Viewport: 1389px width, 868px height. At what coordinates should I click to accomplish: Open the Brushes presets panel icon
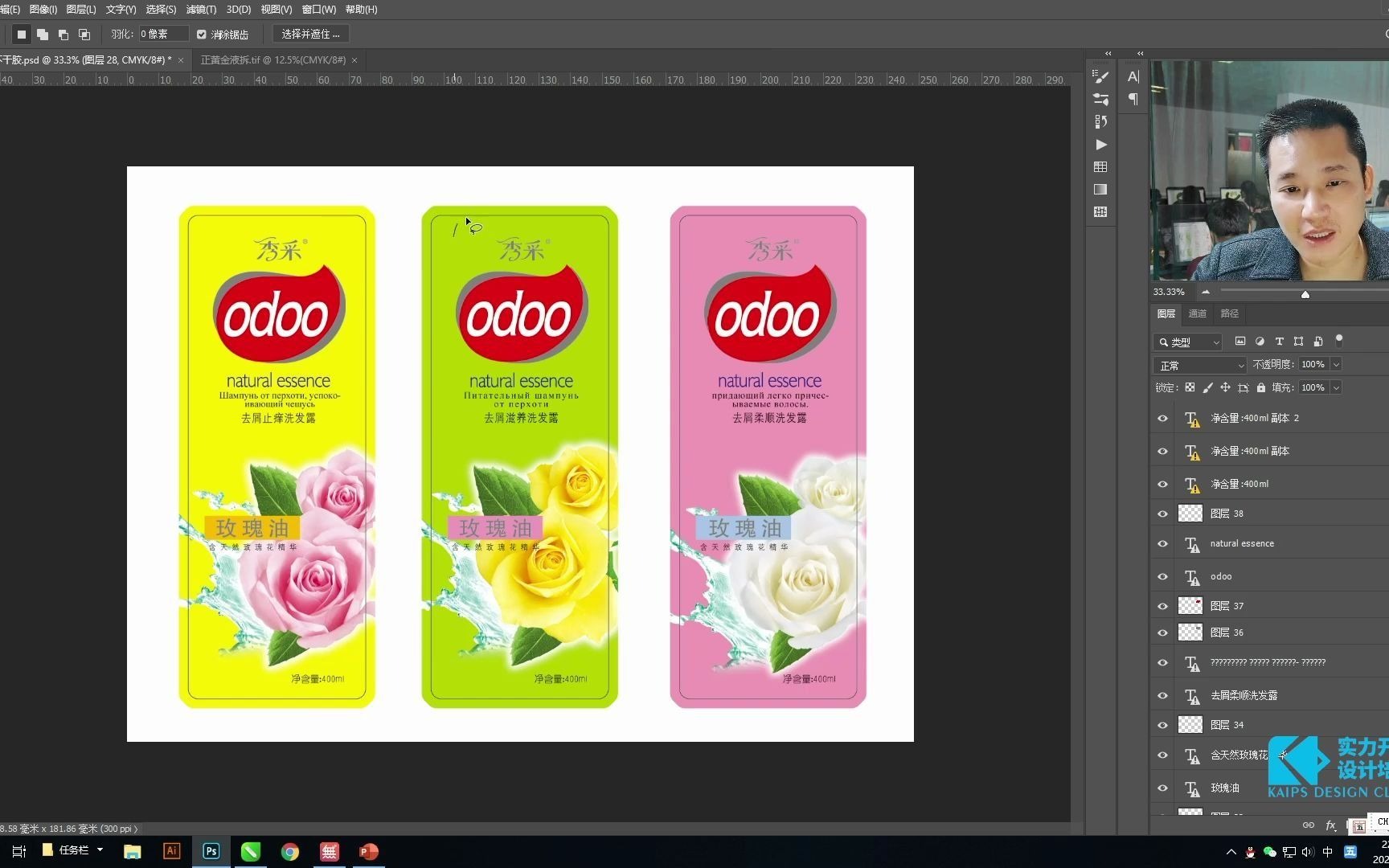[x=1100, y=99]
